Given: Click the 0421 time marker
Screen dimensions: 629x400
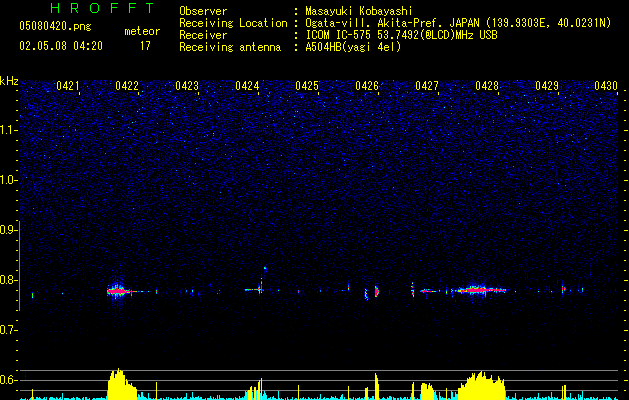Looking at the screenshot, I should pos(67,85).
